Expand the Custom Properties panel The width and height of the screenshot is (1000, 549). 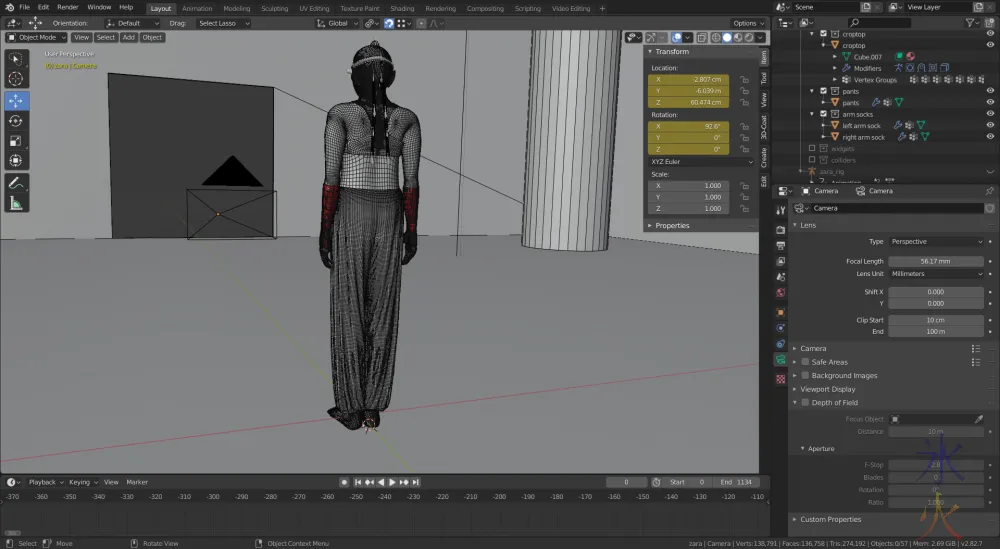tap(830, 519)
